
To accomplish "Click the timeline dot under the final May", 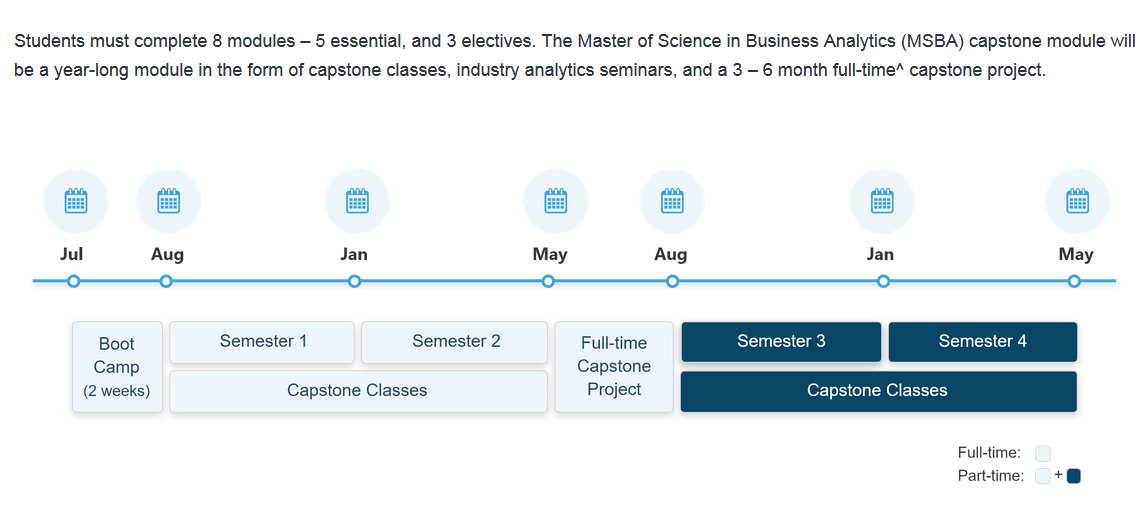I will tap(1074, 282).
